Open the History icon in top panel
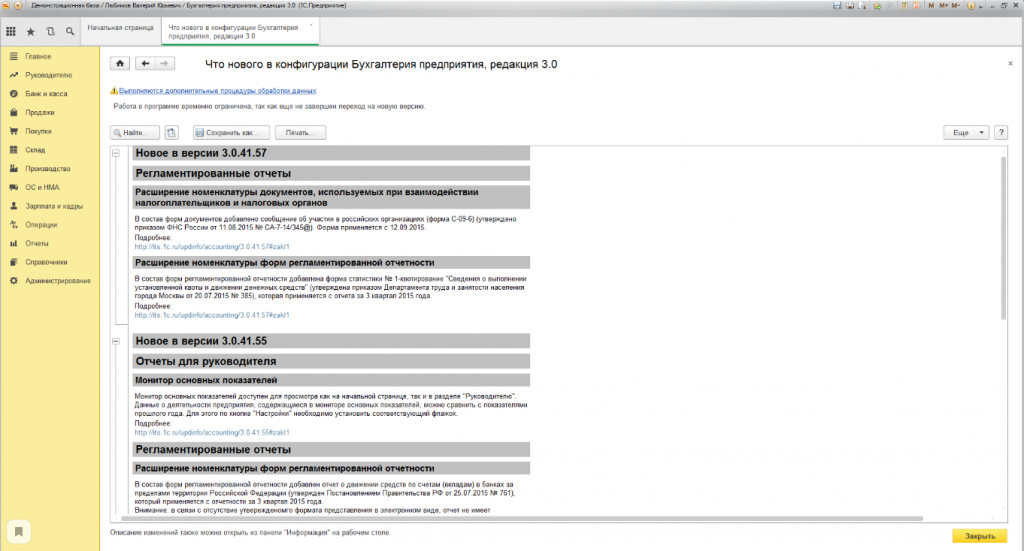Viewport: 1024px width, 551px height. pos(50,31)
